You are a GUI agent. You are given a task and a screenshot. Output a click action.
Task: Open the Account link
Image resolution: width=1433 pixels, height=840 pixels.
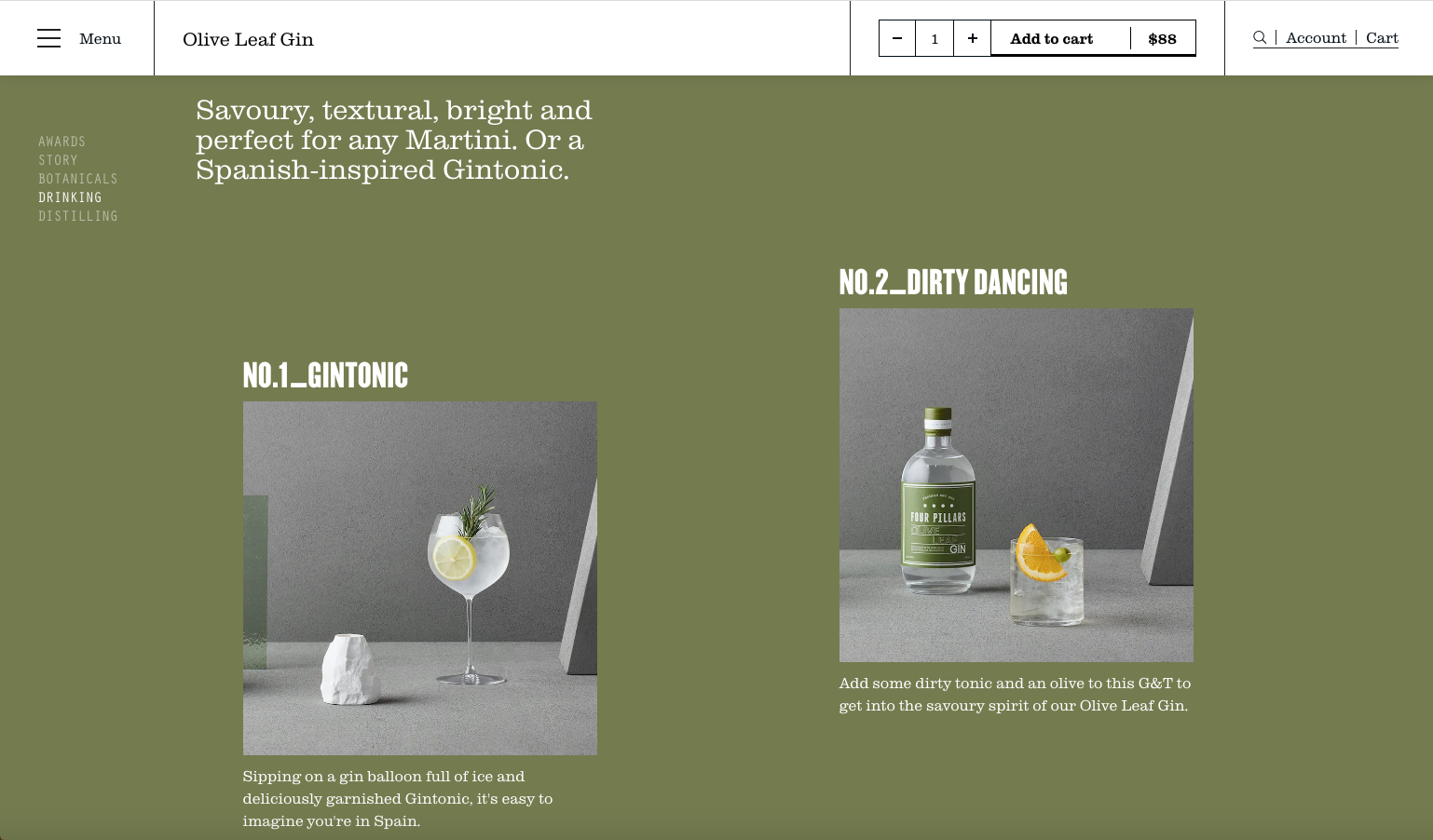pos(1316,37)
